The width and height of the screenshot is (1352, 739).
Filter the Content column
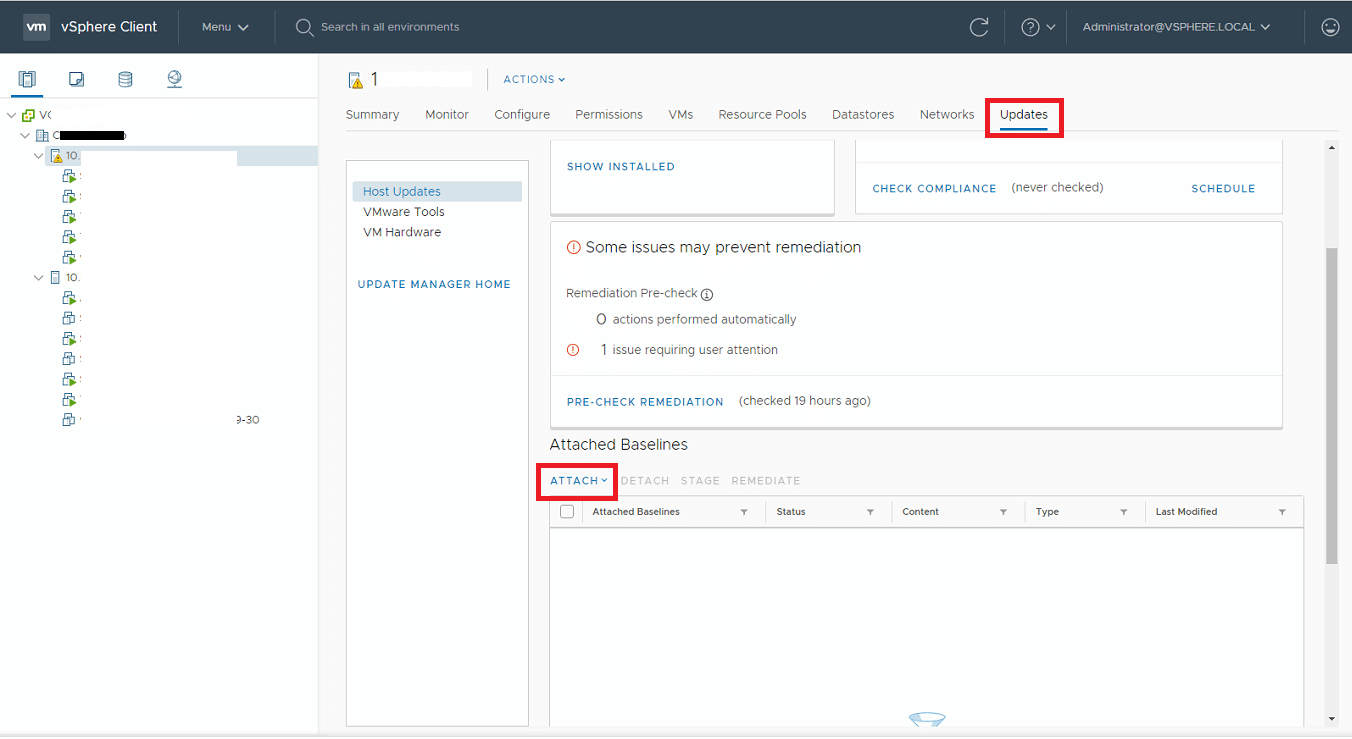[1003, 512]
